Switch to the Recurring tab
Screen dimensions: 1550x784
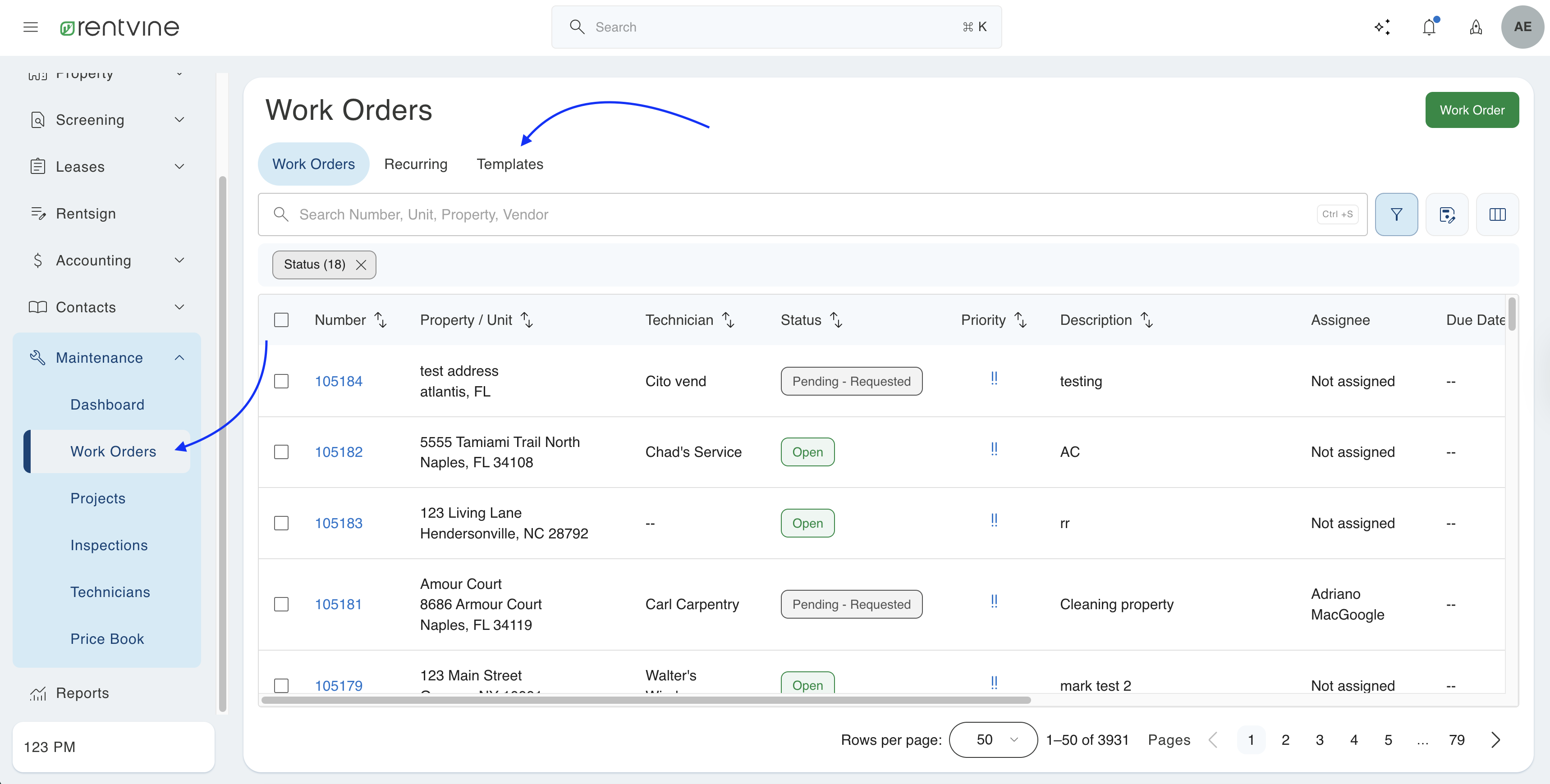coord(416,164)
